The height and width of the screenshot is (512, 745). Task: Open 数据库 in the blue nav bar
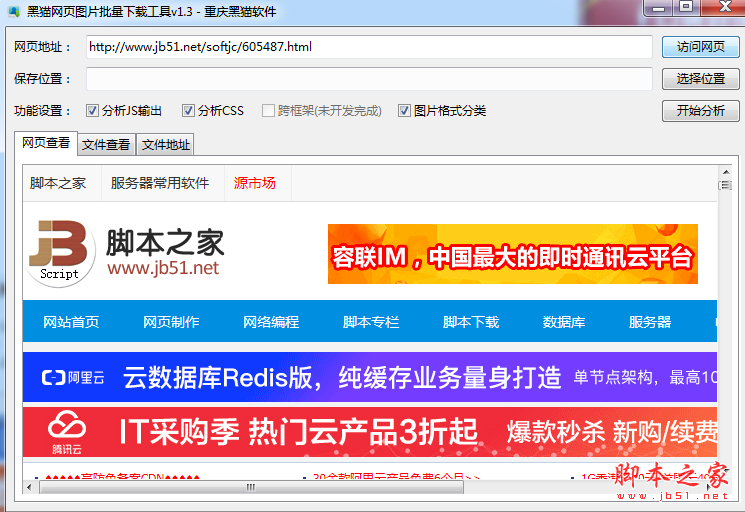coord(564,322)
